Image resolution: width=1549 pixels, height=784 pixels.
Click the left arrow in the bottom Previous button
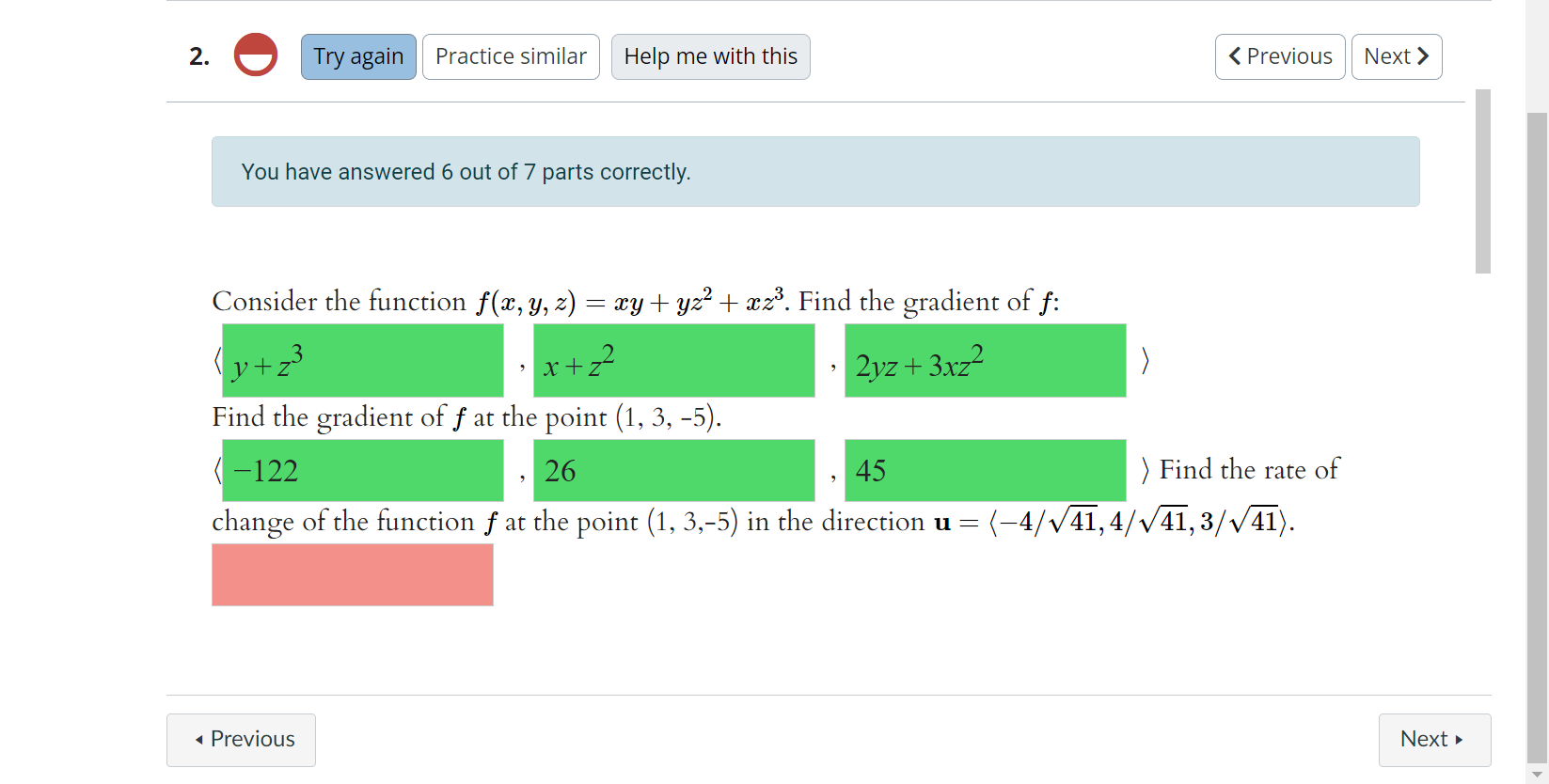(x=199, y=740)
